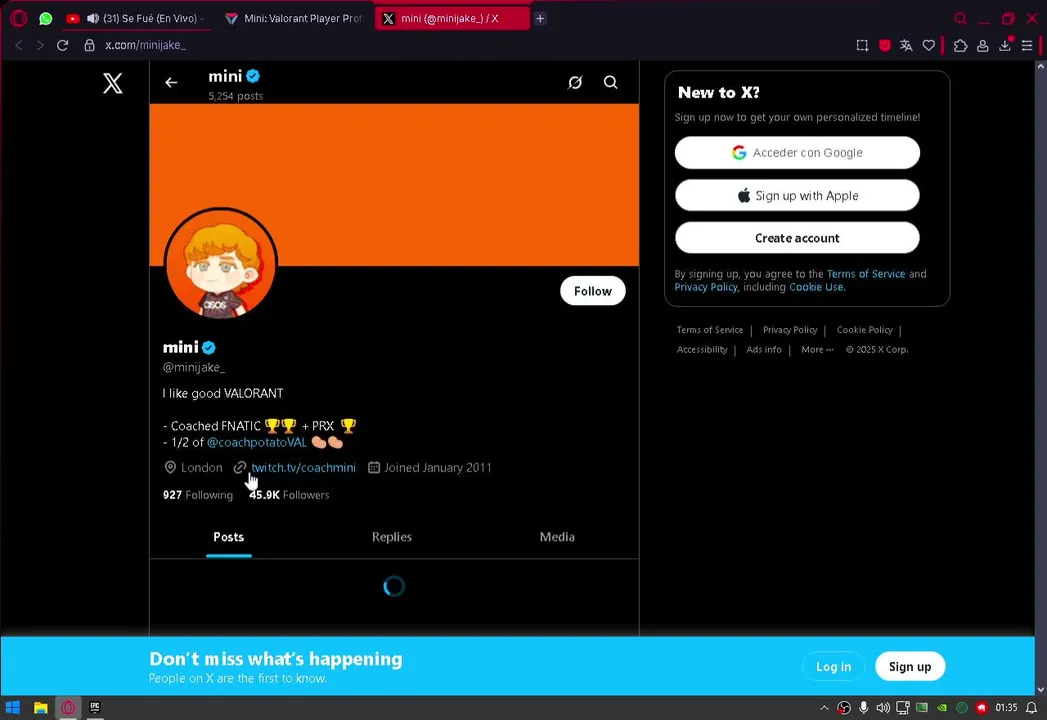Show hidden system tray icons
Image resolution: width=1047 pixels, height=720 pixels.
click(824, 708)
